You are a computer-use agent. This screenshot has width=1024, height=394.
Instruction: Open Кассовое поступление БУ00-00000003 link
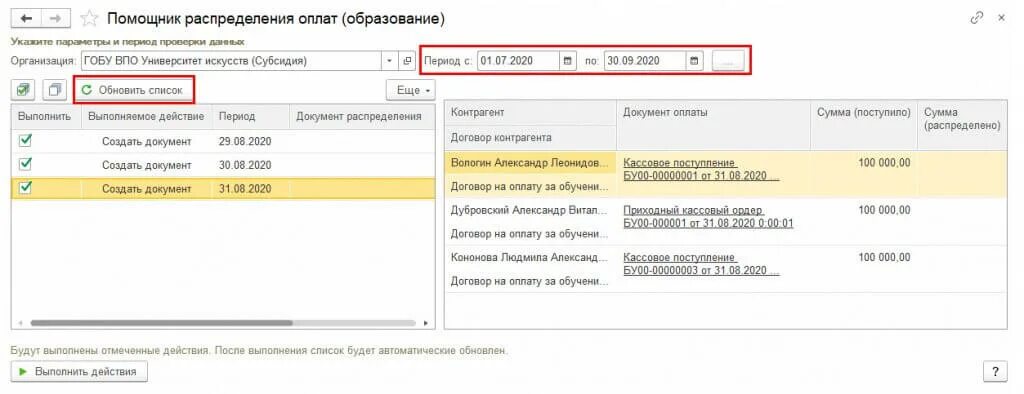click(701, 263)
